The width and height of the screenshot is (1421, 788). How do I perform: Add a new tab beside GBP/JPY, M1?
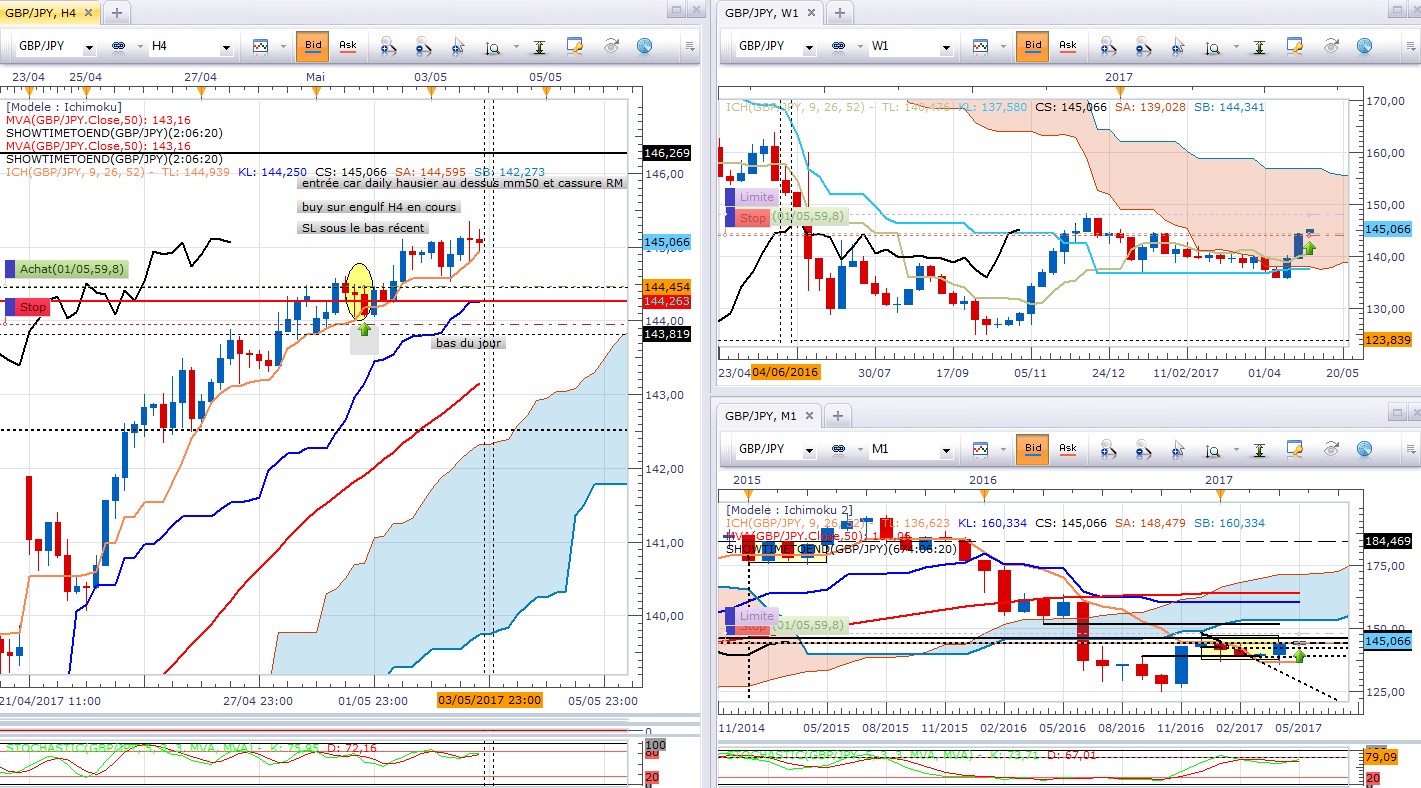[x=839, y=415]
